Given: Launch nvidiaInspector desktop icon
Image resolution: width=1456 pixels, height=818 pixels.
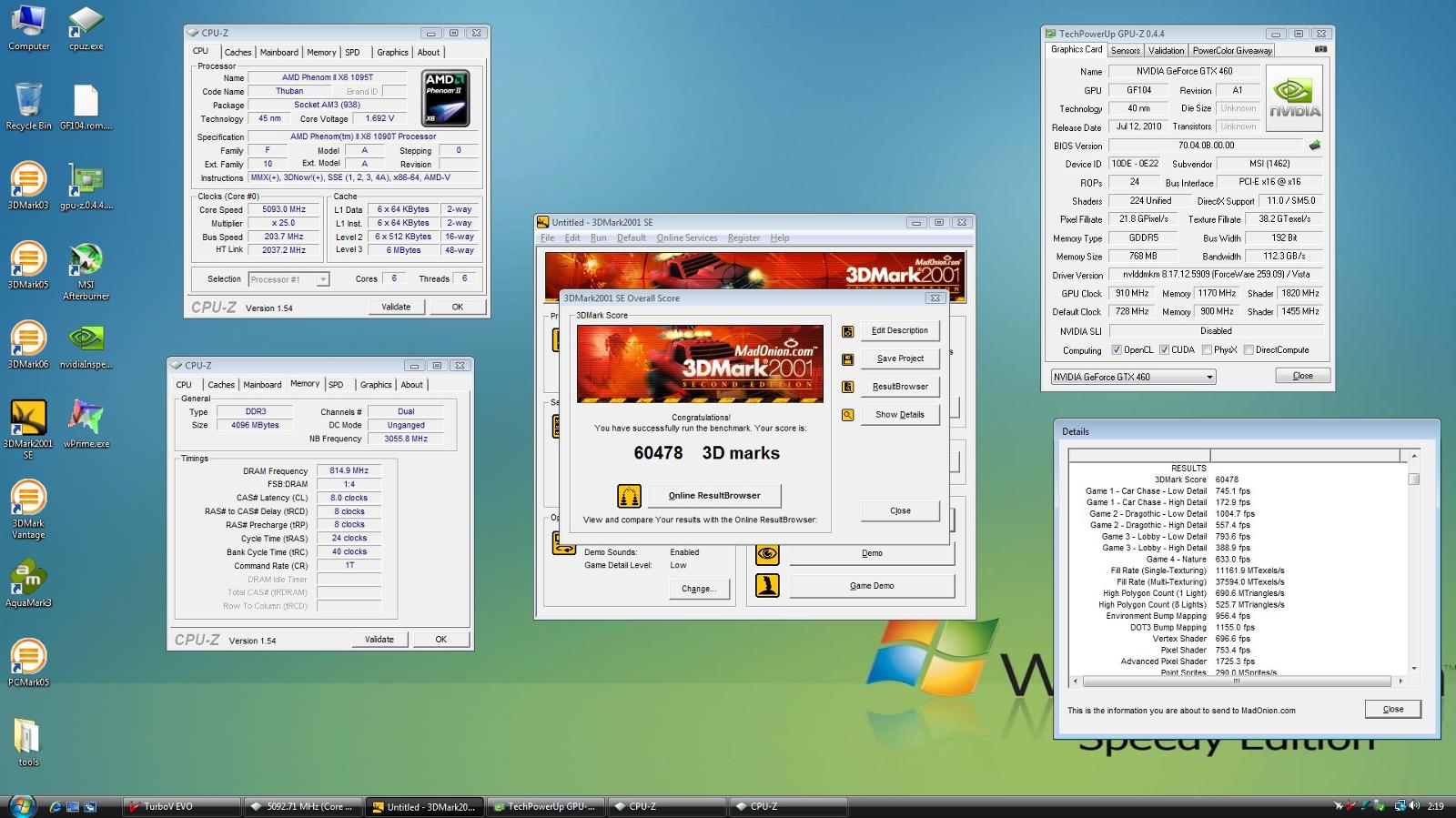Looking at the screenshot, I should (86, 345).
